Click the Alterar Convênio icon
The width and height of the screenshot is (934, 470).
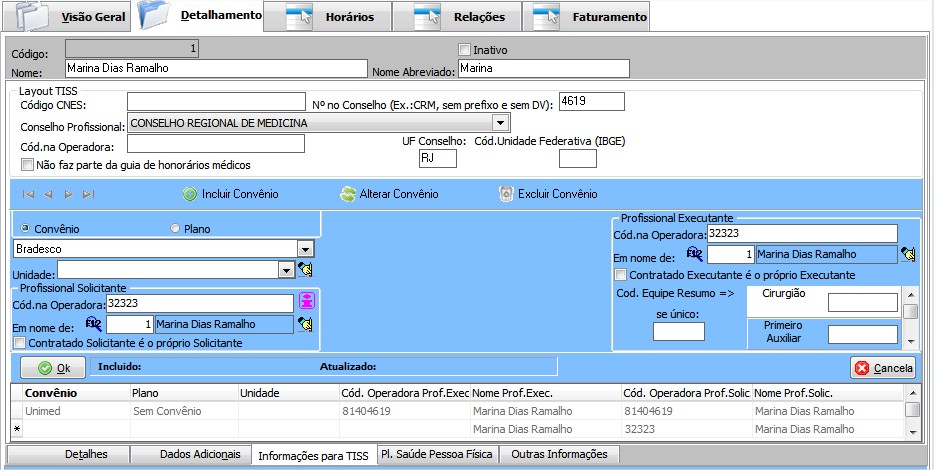pyautogui.click(x=348, y=194)
